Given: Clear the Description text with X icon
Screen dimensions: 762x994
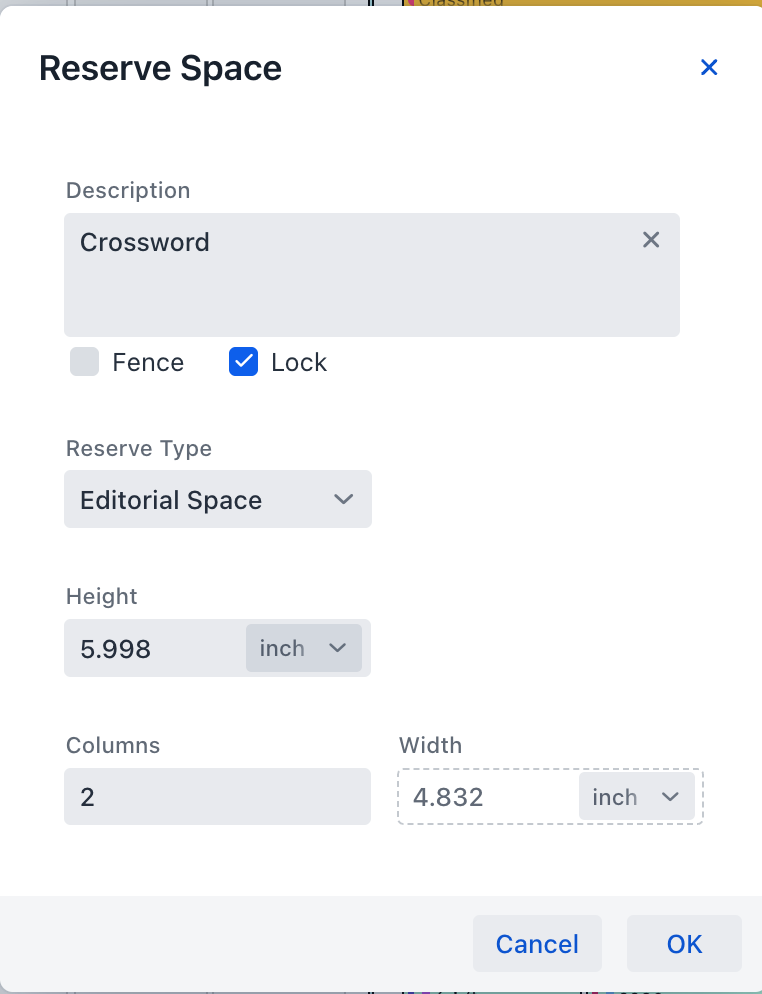Looking at the screenshot, I should [x=651, y=240].
